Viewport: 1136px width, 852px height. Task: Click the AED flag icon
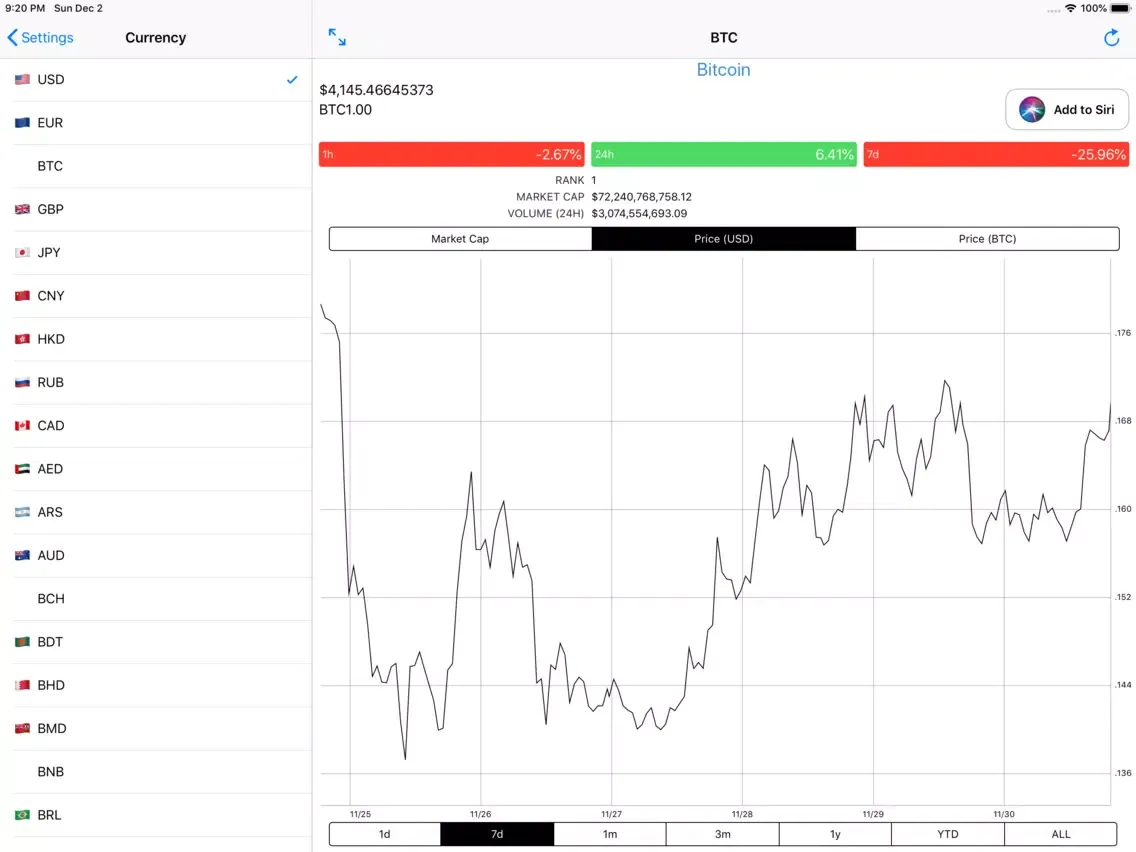pos(22,469)
